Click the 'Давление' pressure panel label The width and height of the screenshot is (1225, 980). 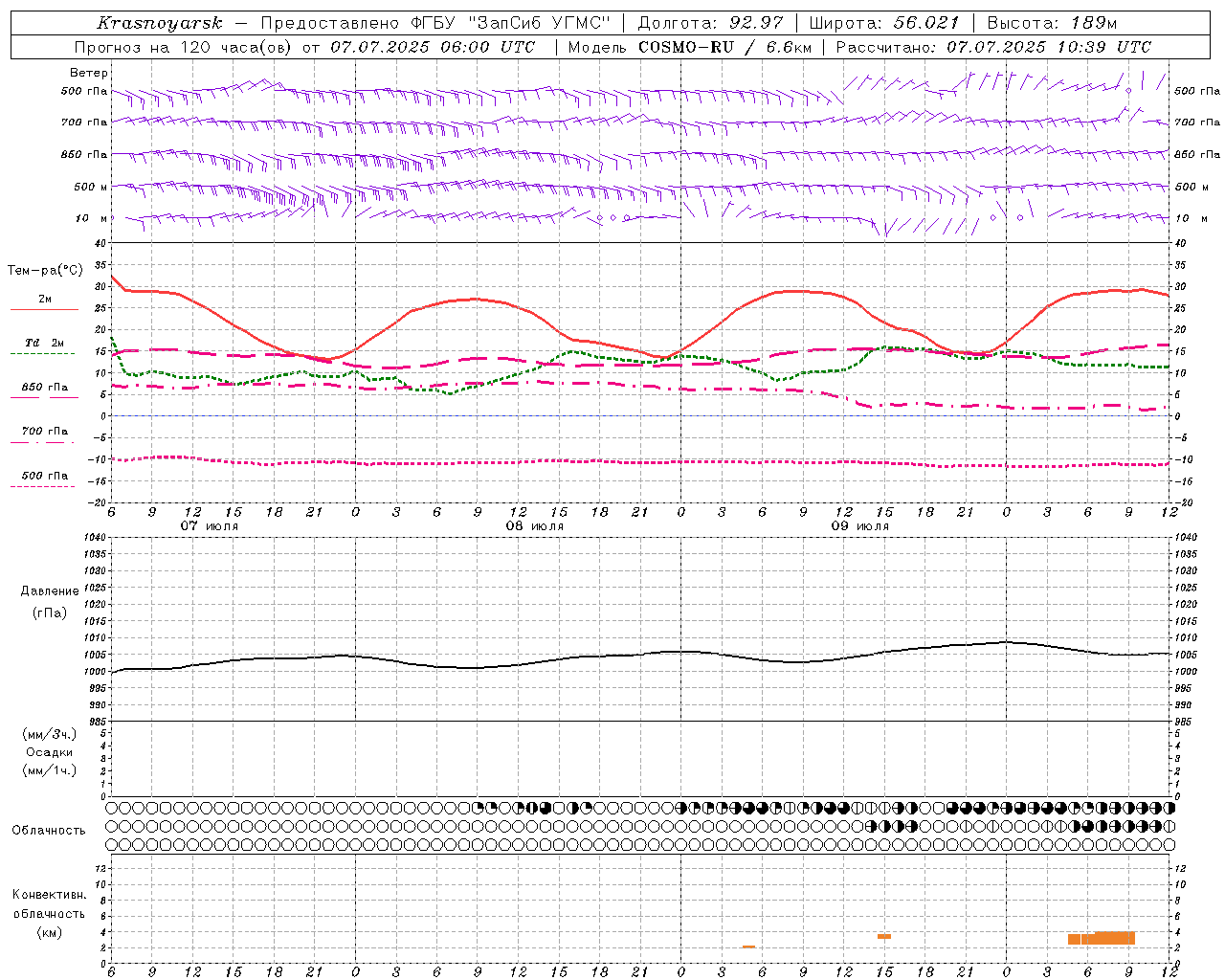[x=50, y=590]
